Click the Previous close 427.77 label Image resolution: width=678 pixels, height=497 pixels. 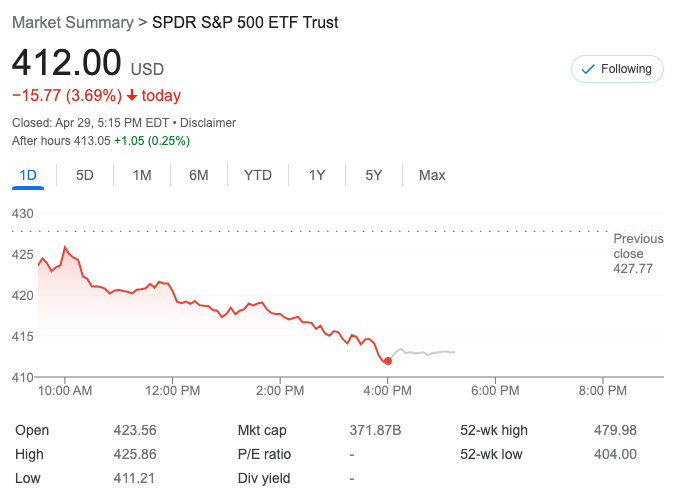coord(638,254)
